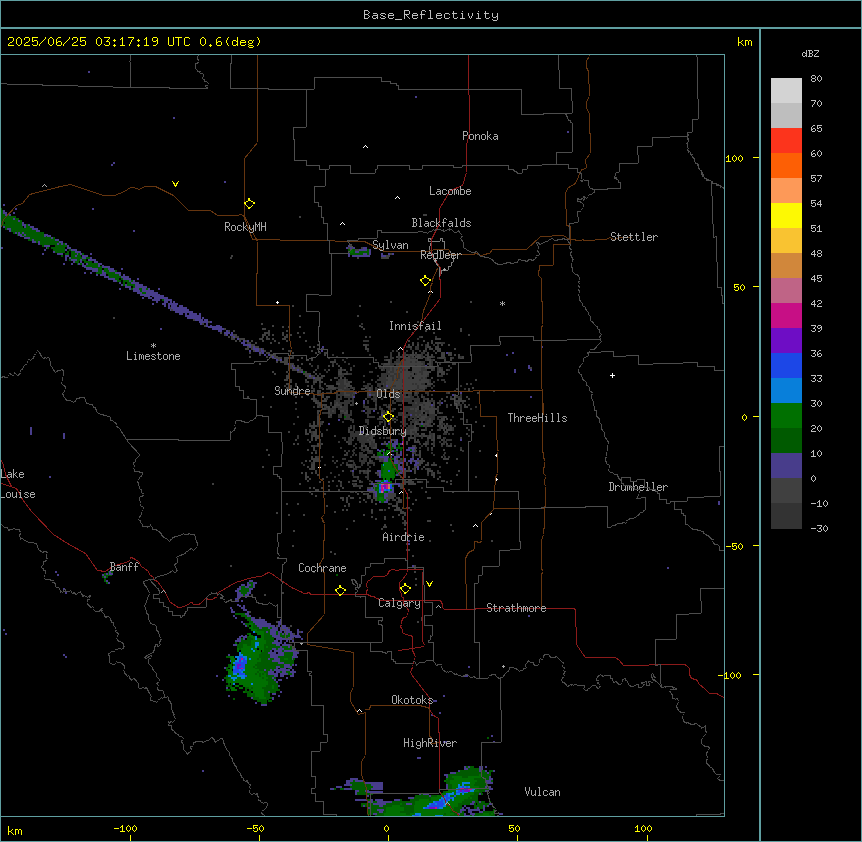The image size is (862, 842).
Task: Select the lightest gray 70-80 dBZ legend band
Action: 786,91
